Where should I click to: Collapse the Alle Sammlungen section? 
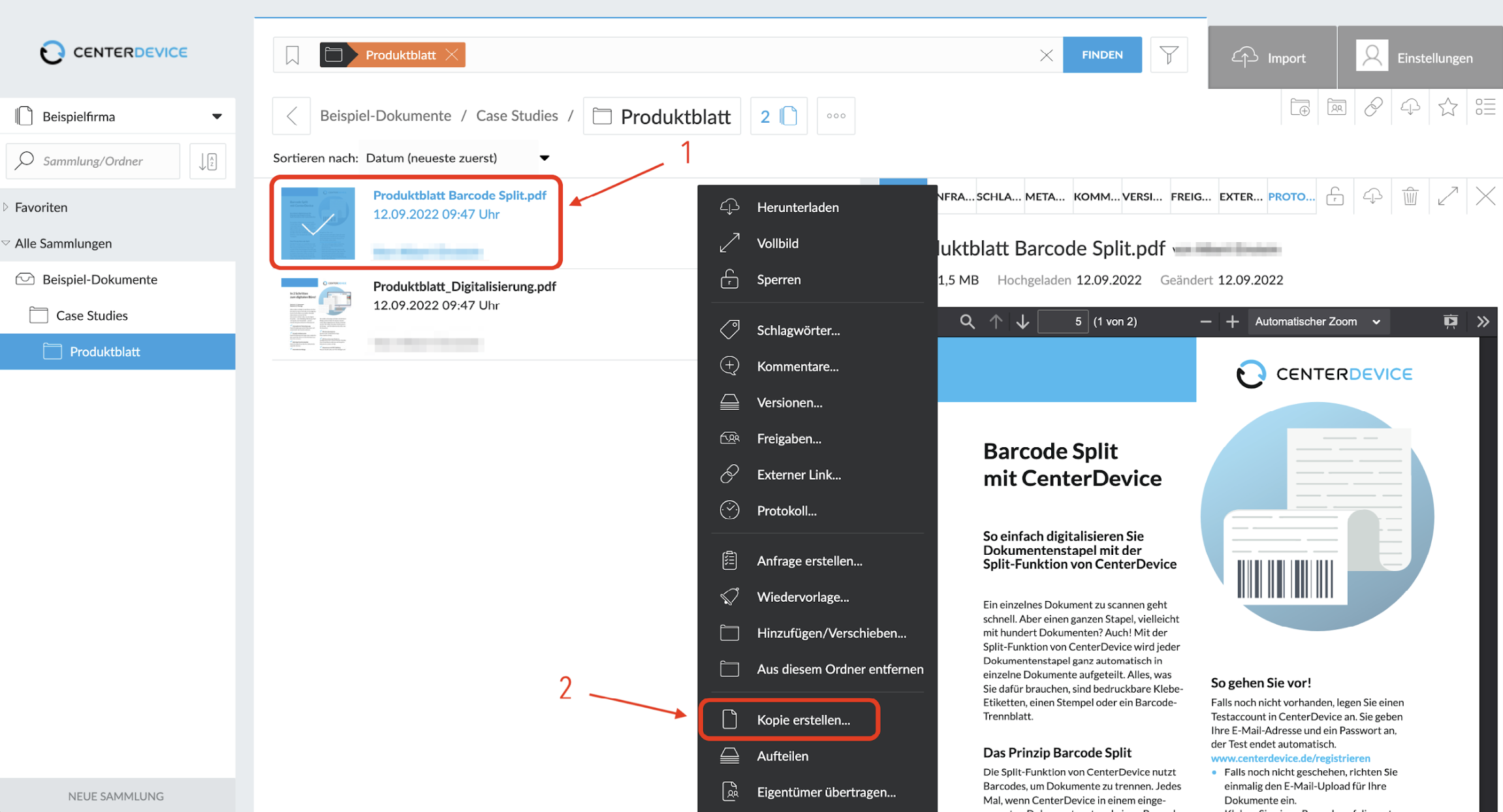(x=6, y=243)
